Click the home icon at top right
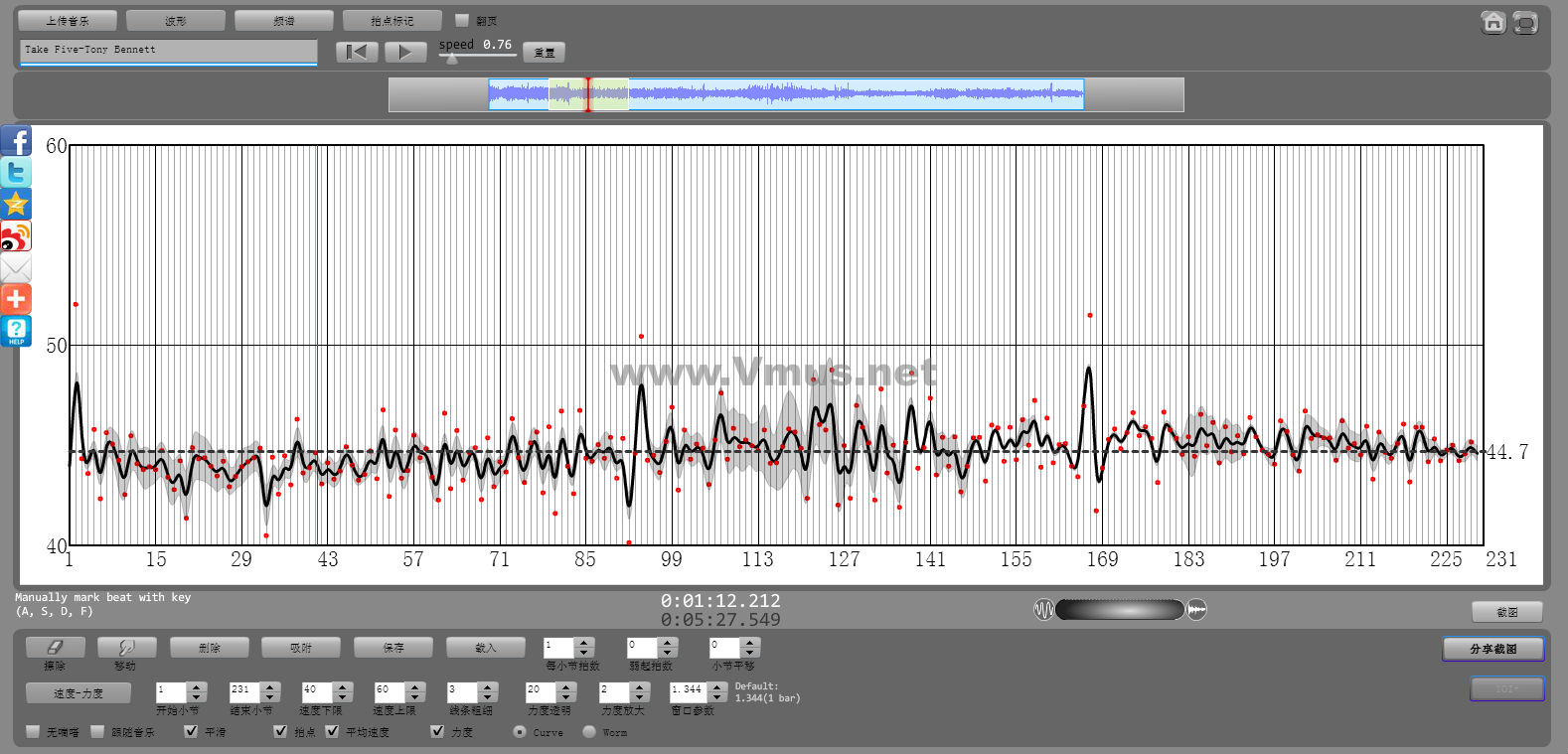 point(1492,22)
